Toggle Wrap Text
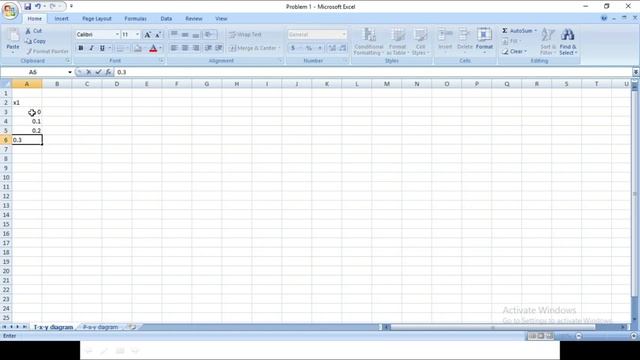The image size is (640, 360). click(245, 35)
